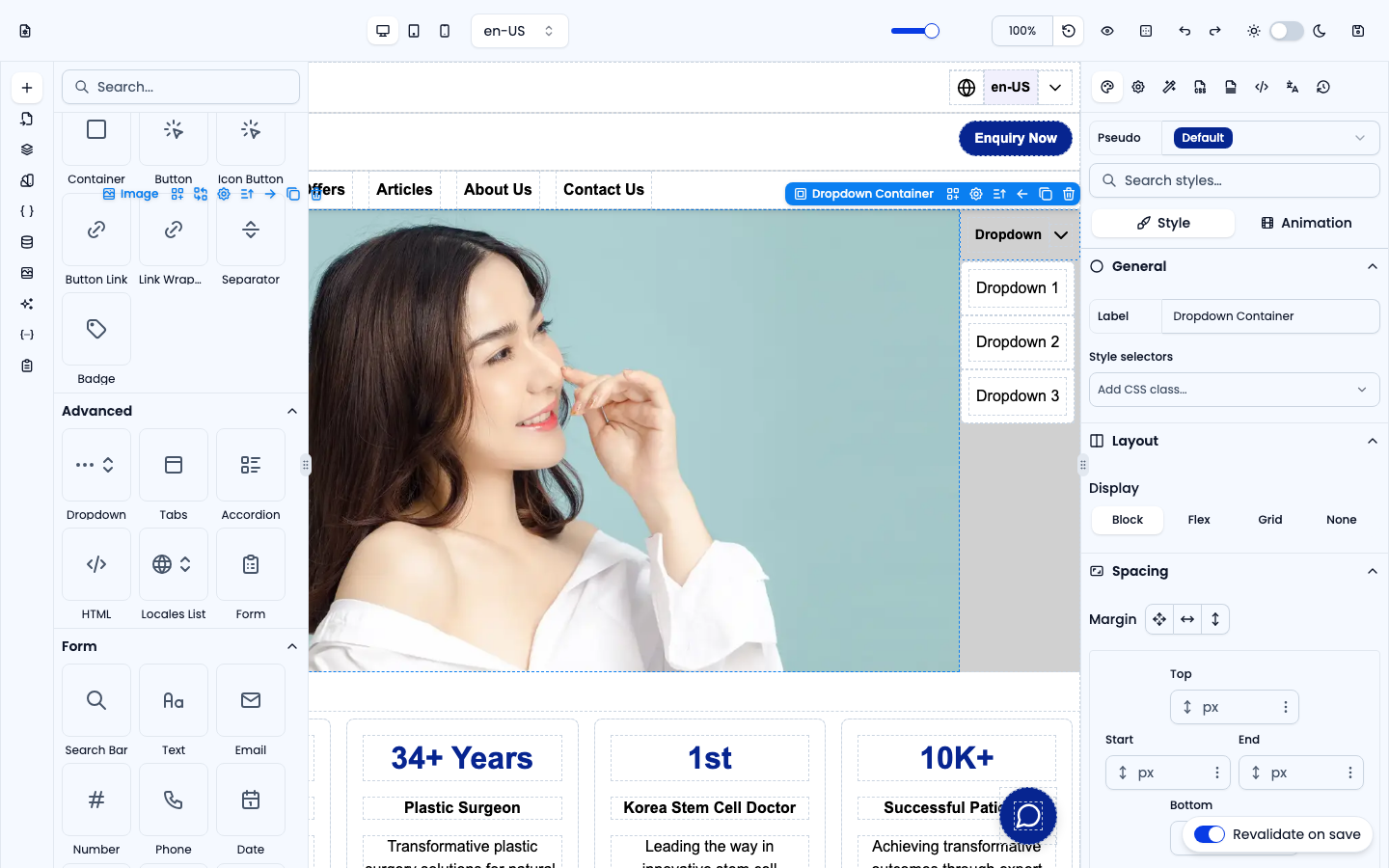Open the en-US locale selector in toolbar

click(519, 31)
